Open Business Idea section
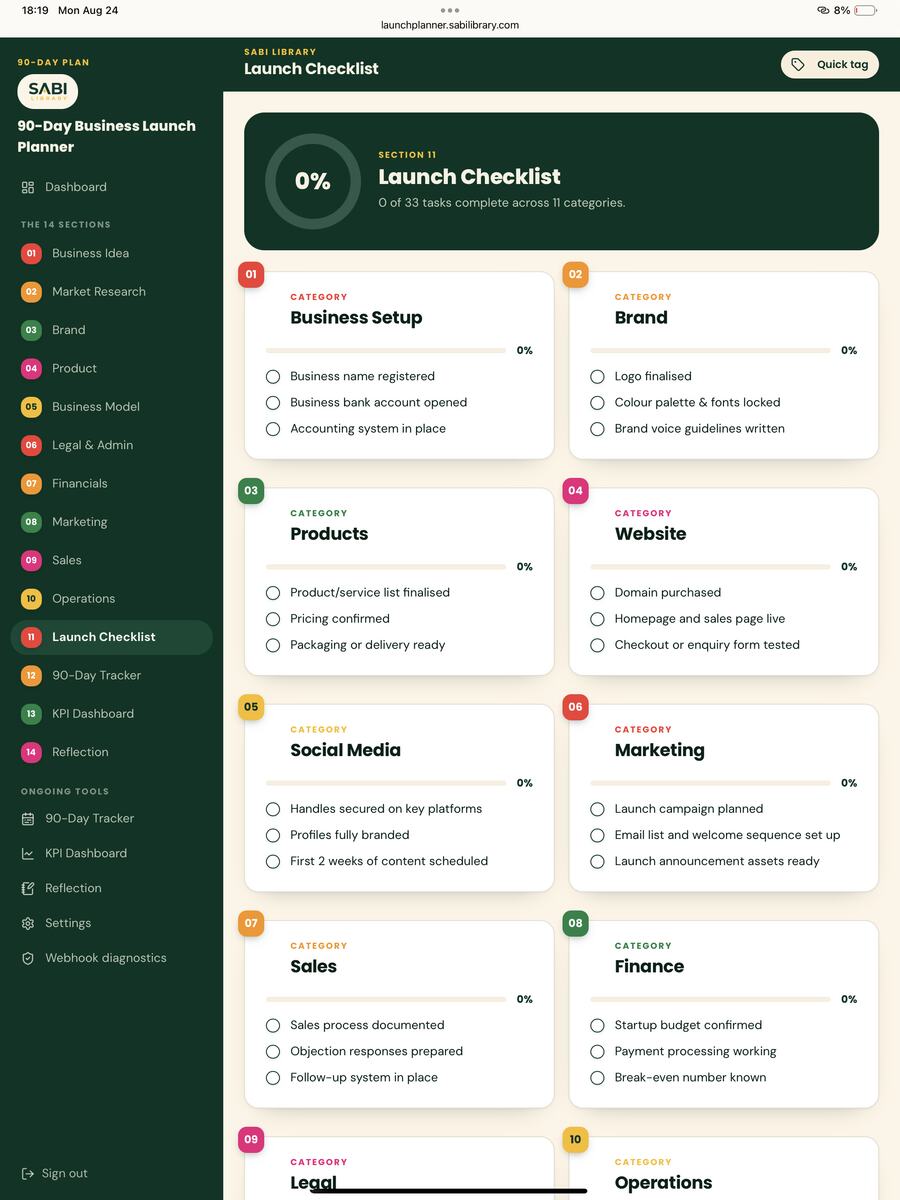This screenshot has height=1200, width=900. coord(111,253)
